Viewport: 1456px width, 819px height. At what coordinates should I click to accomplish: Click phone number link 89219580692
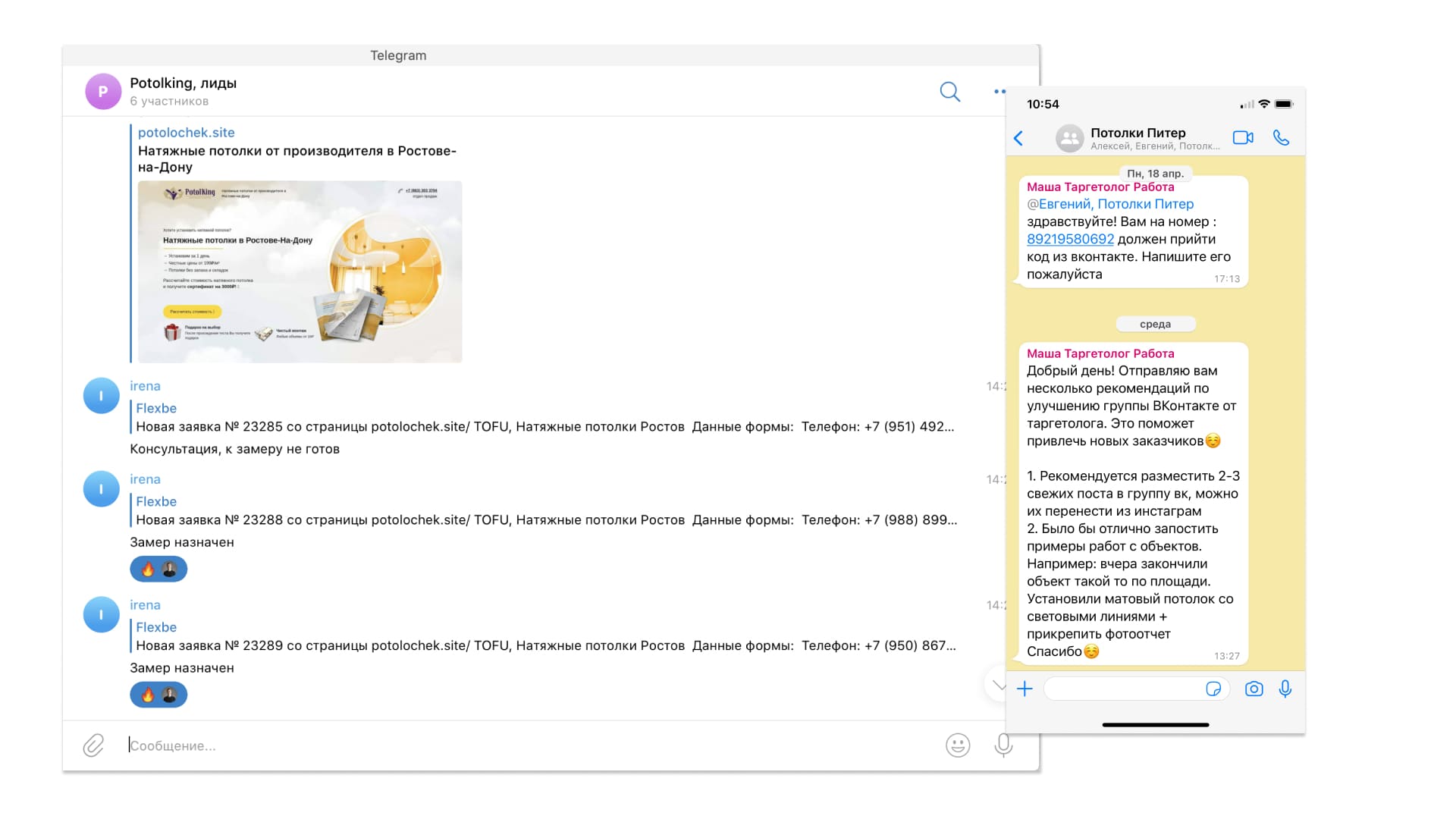click(1070, 239)
